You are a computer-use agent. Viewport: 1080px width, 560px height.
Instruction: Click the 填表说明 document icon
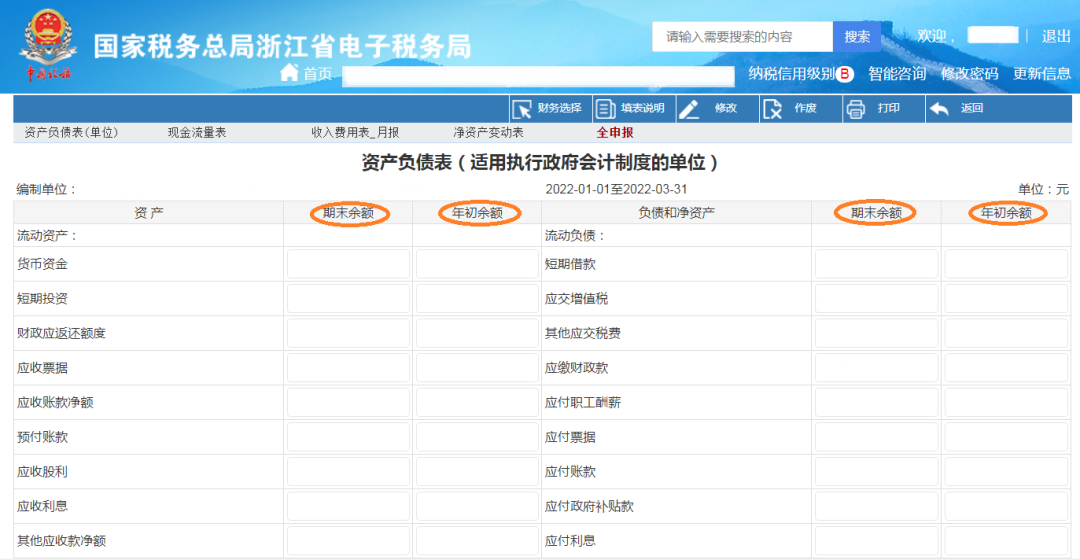605,109
